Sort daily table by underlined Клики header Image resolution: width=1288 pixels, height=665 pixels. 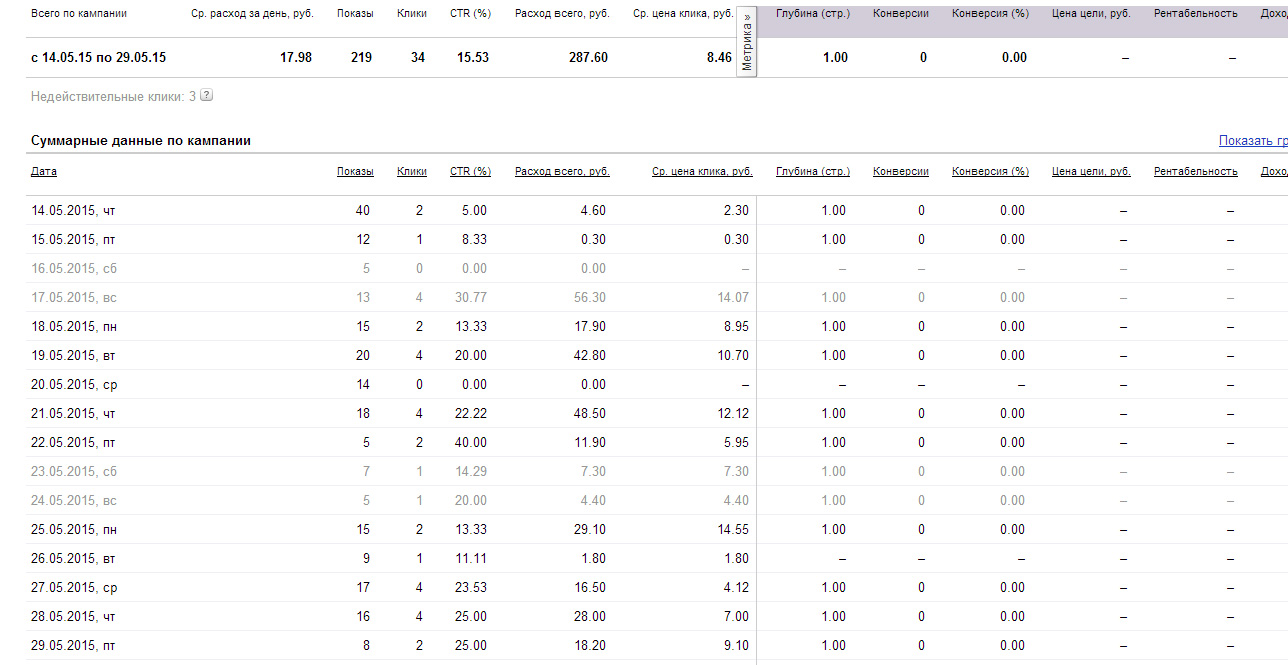412,171
